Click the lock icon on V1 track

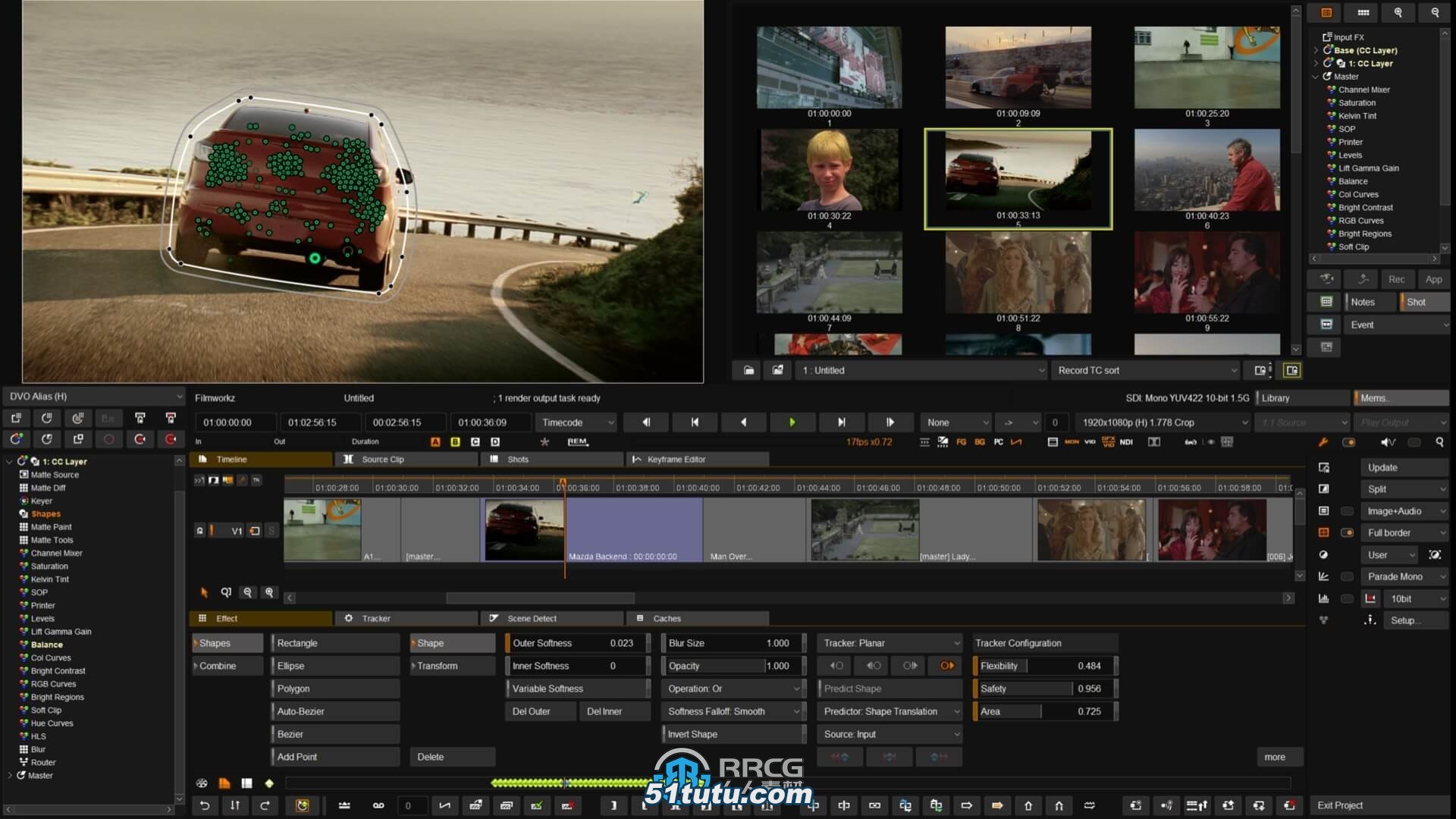tap(199, 531)
